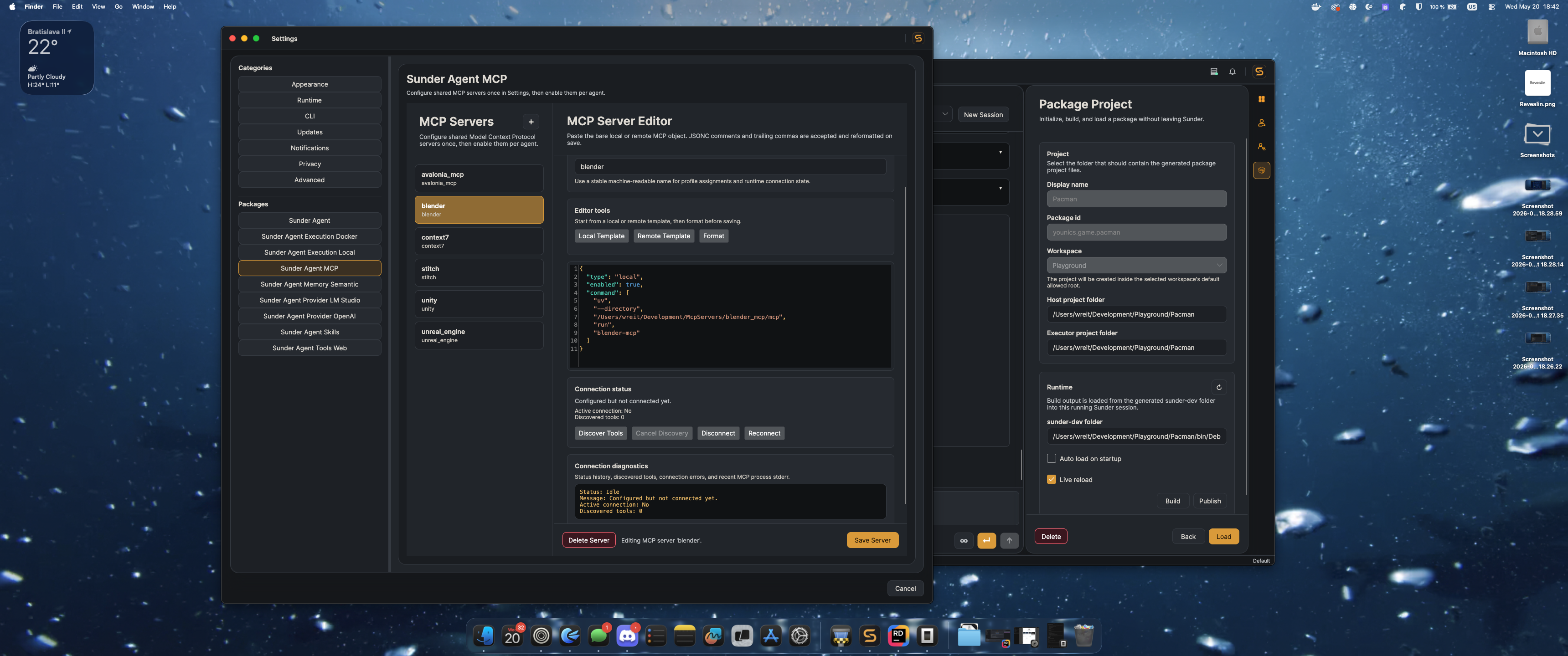
Task: Click the Delete Server button
Action: pos(588,540)
